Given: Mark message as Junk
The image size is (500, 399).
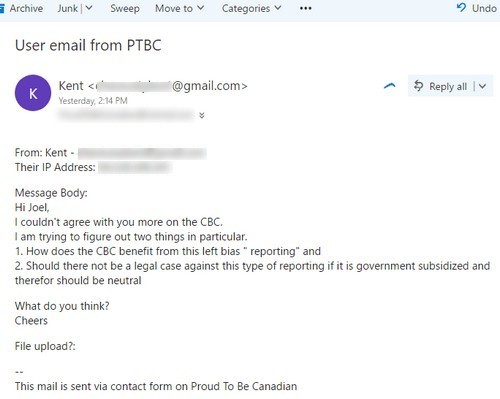Looking at the screenshot, I should tap(67, 8).
